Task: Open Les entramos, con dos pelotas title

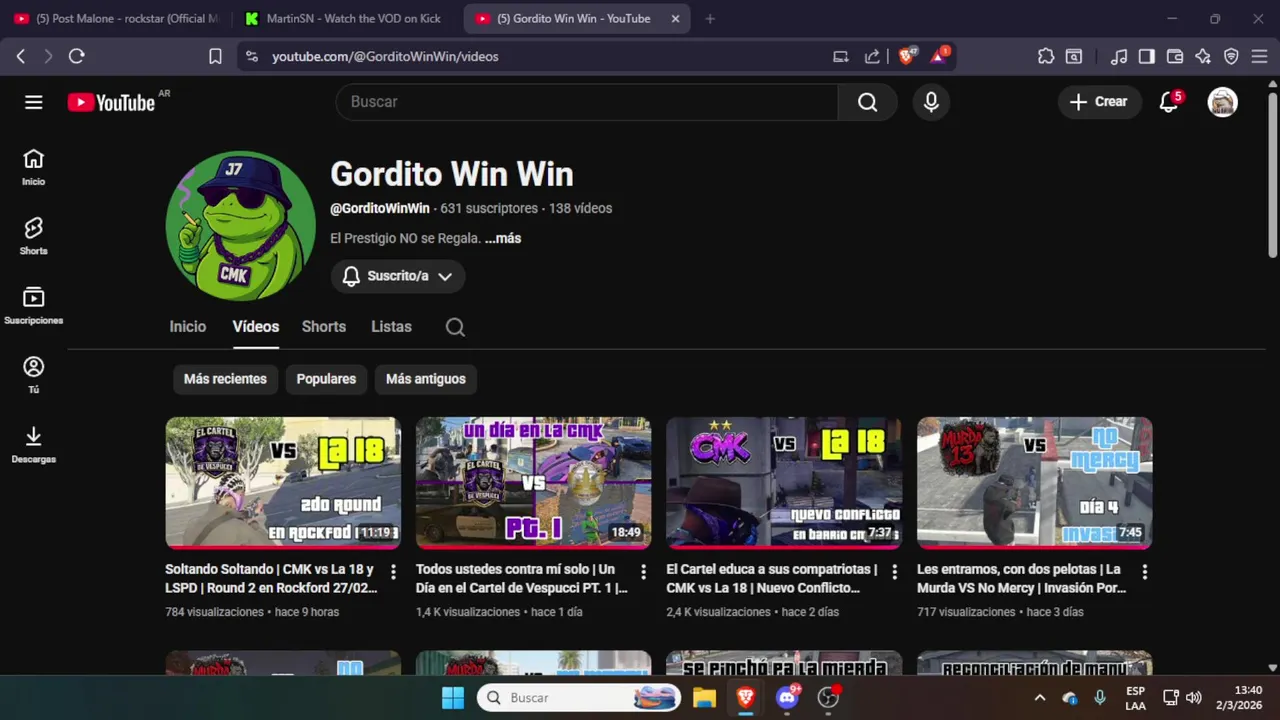Action: 1022,578
